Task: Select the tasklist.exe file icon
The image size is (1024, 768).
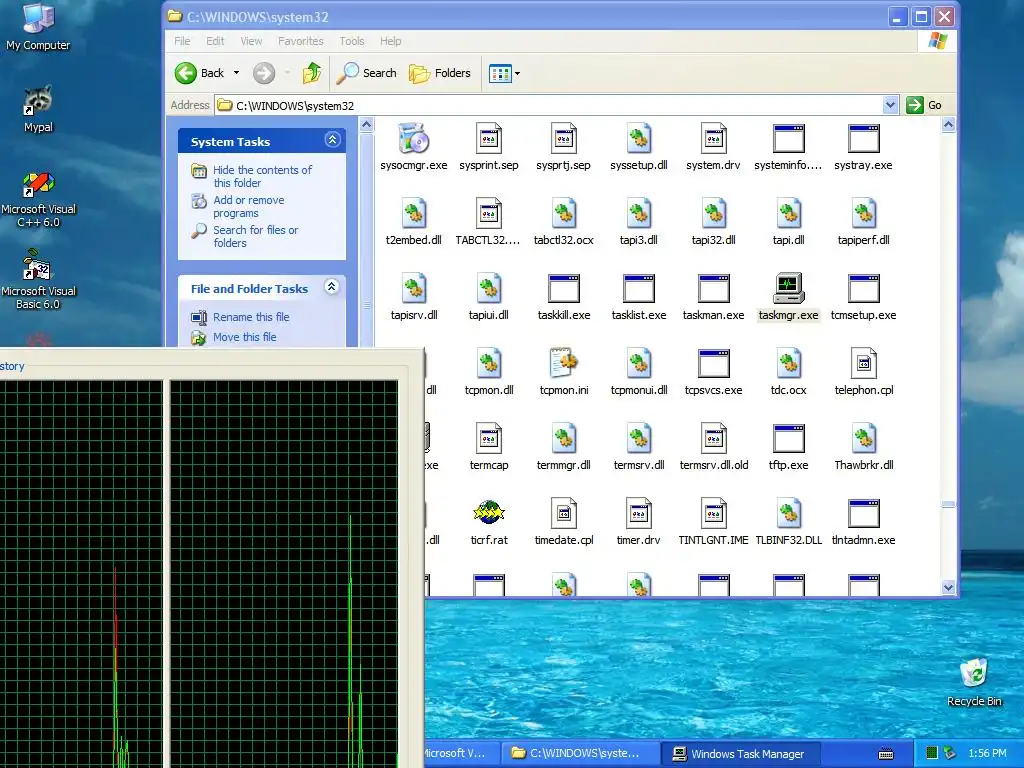Action: pyautogui.click(x=639, y=289)
